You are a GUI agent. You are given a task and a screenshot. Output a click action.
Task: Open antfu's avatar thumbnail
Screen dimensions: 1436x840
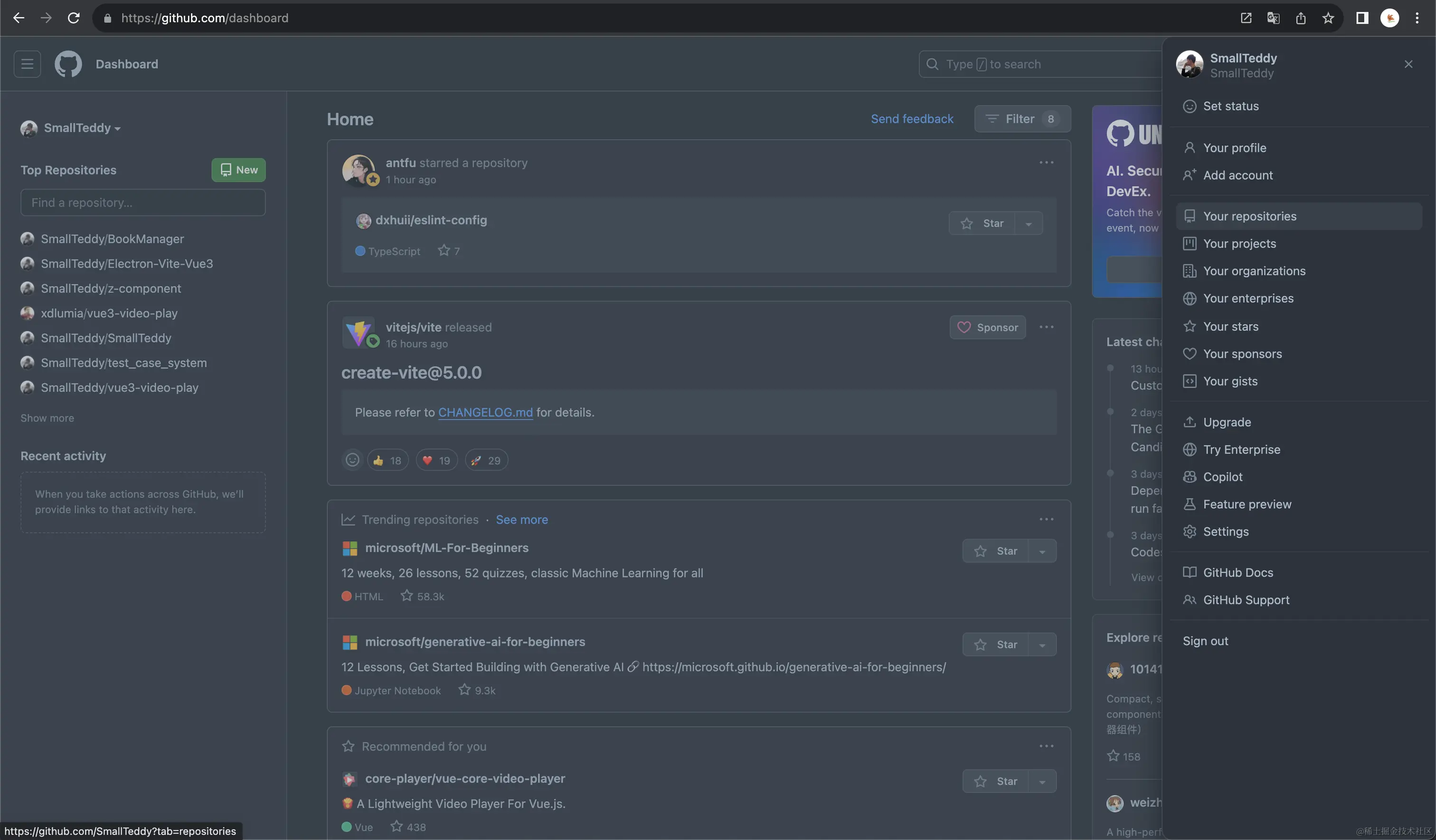pos(358,170)
